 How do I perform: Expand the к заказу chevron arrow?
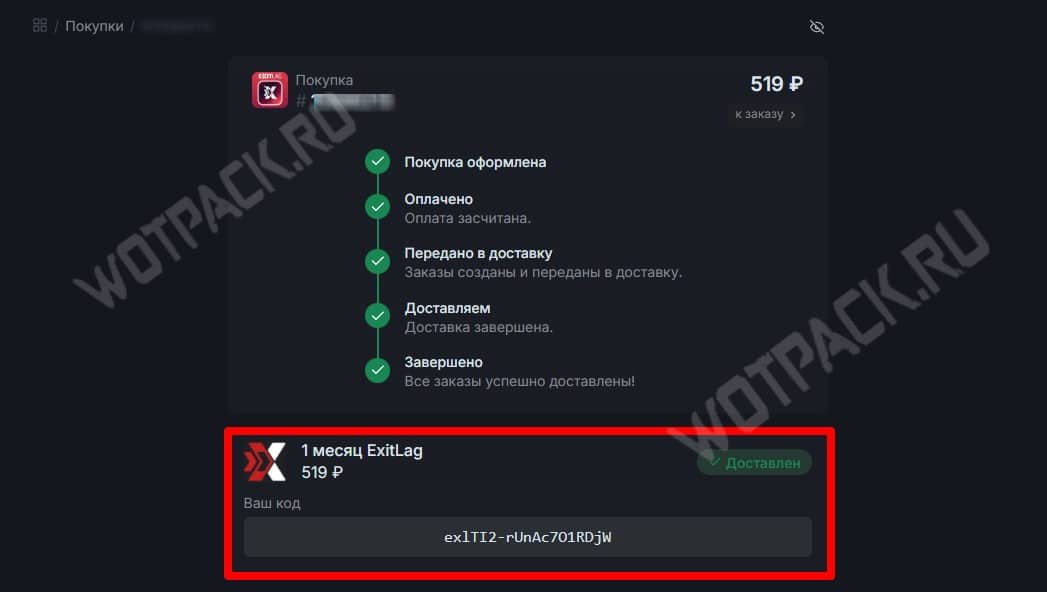click(793, 115)
